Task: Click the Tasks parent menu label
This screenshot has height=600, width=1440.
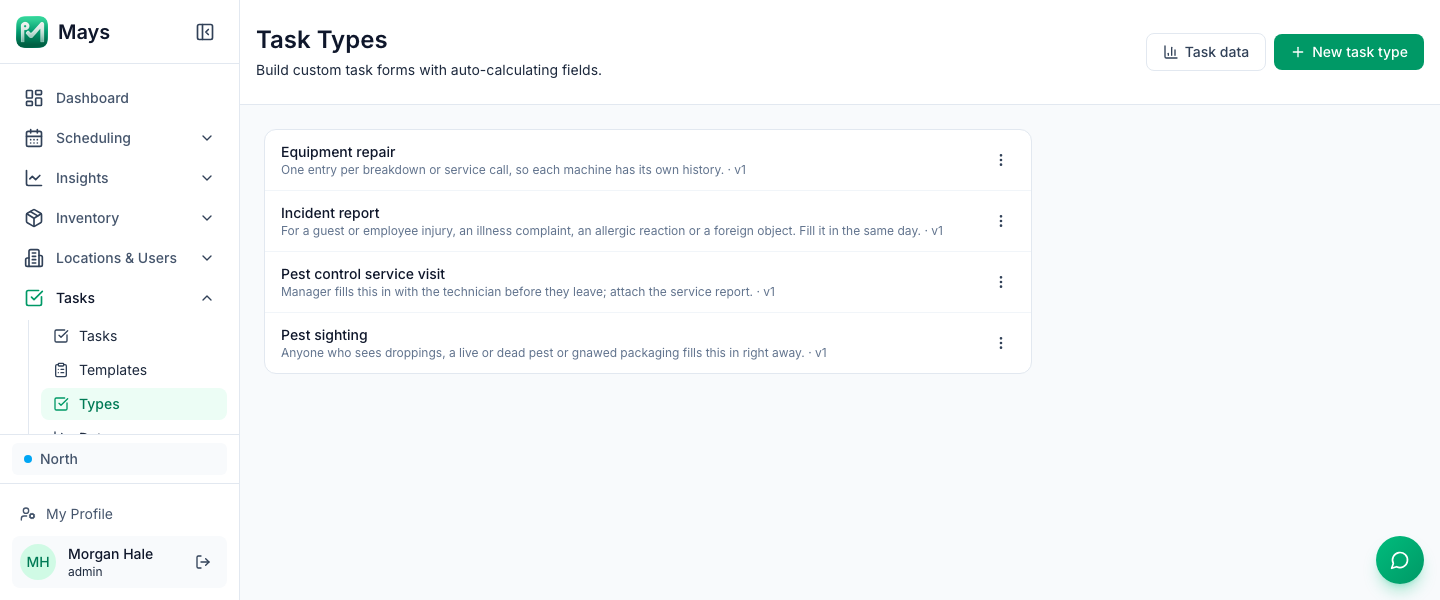Action: tap(75, 298)
